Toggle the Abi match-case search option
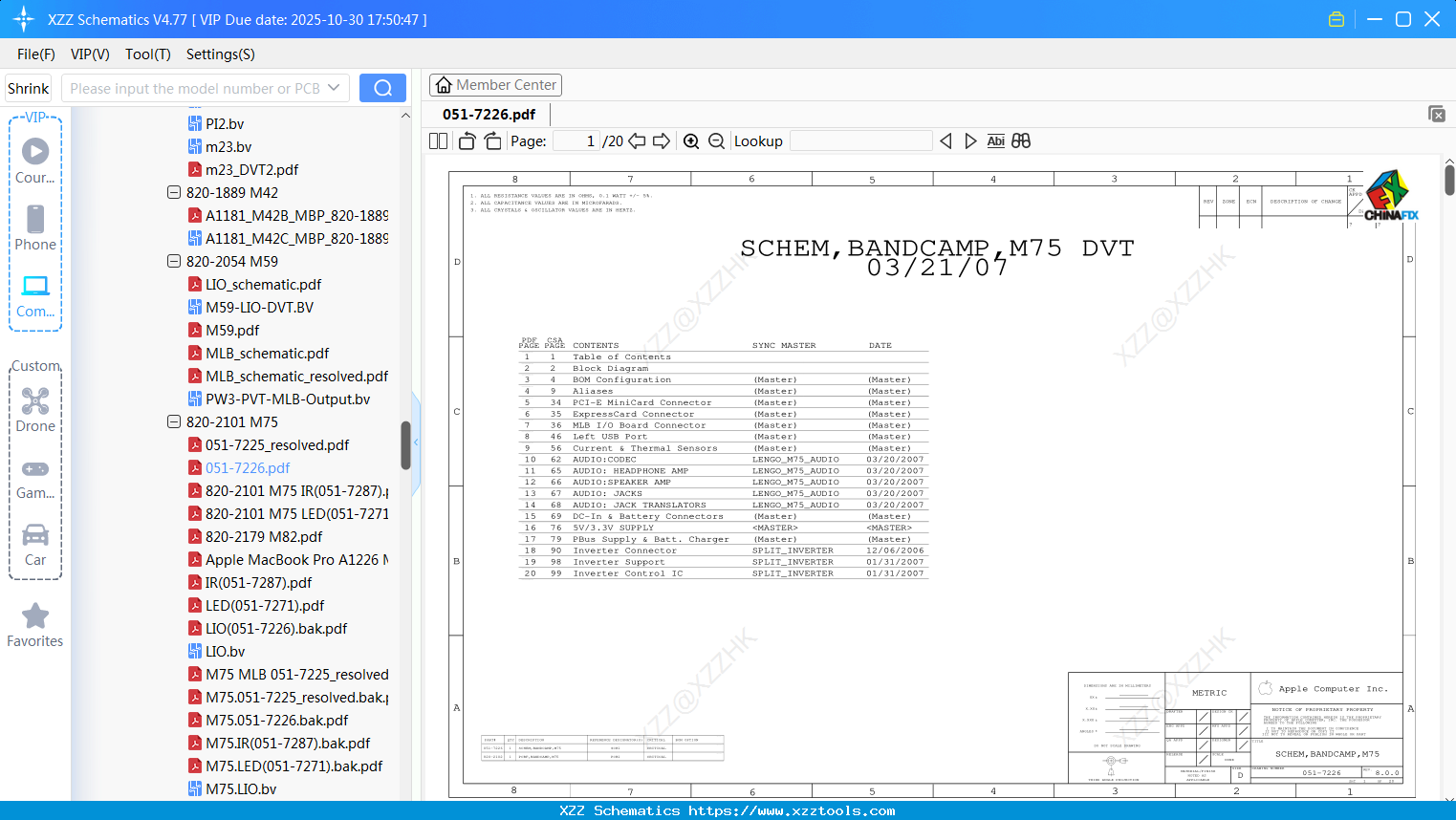 point(995,141)
